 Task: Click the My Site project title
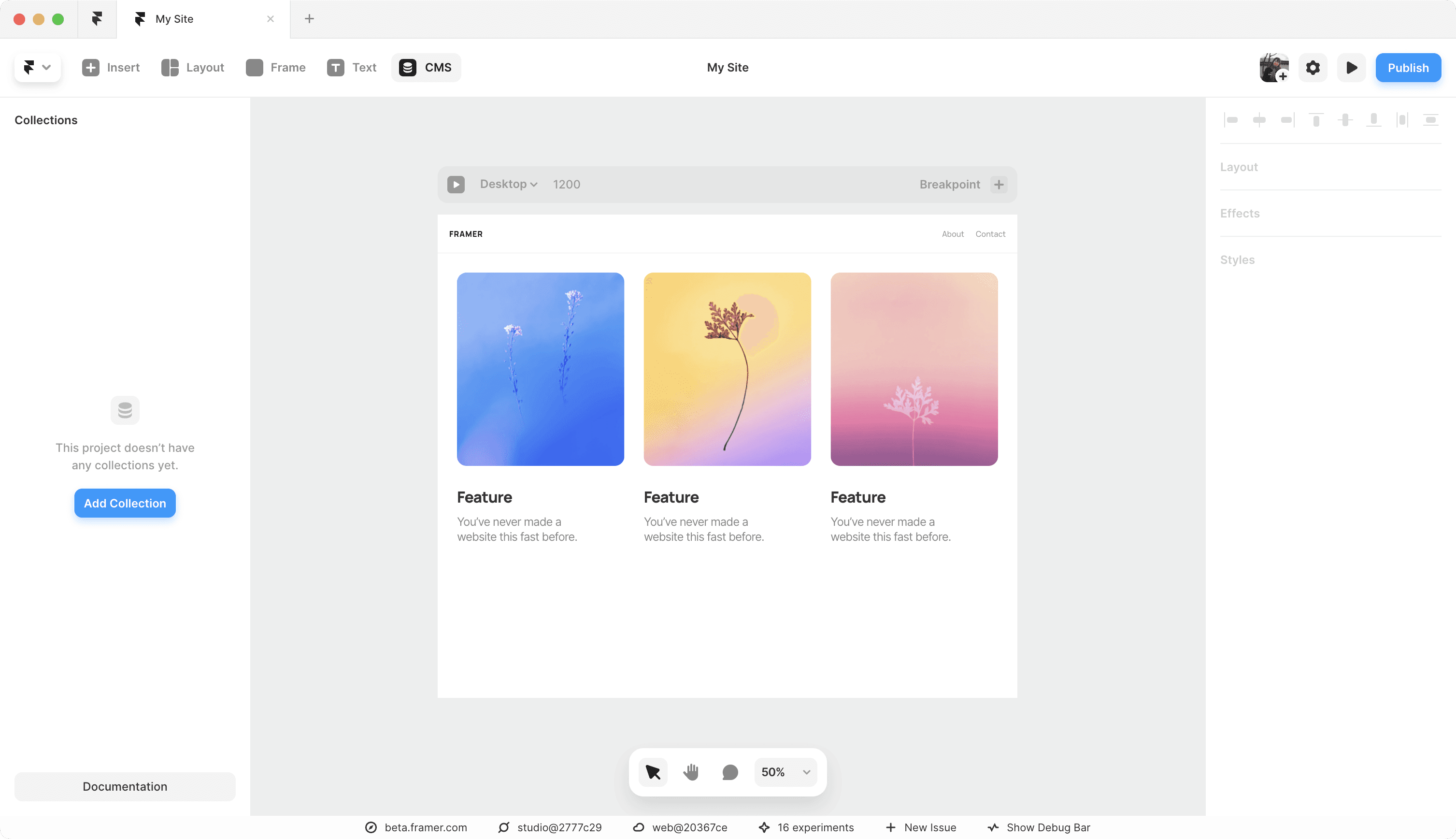pos(728,68)
